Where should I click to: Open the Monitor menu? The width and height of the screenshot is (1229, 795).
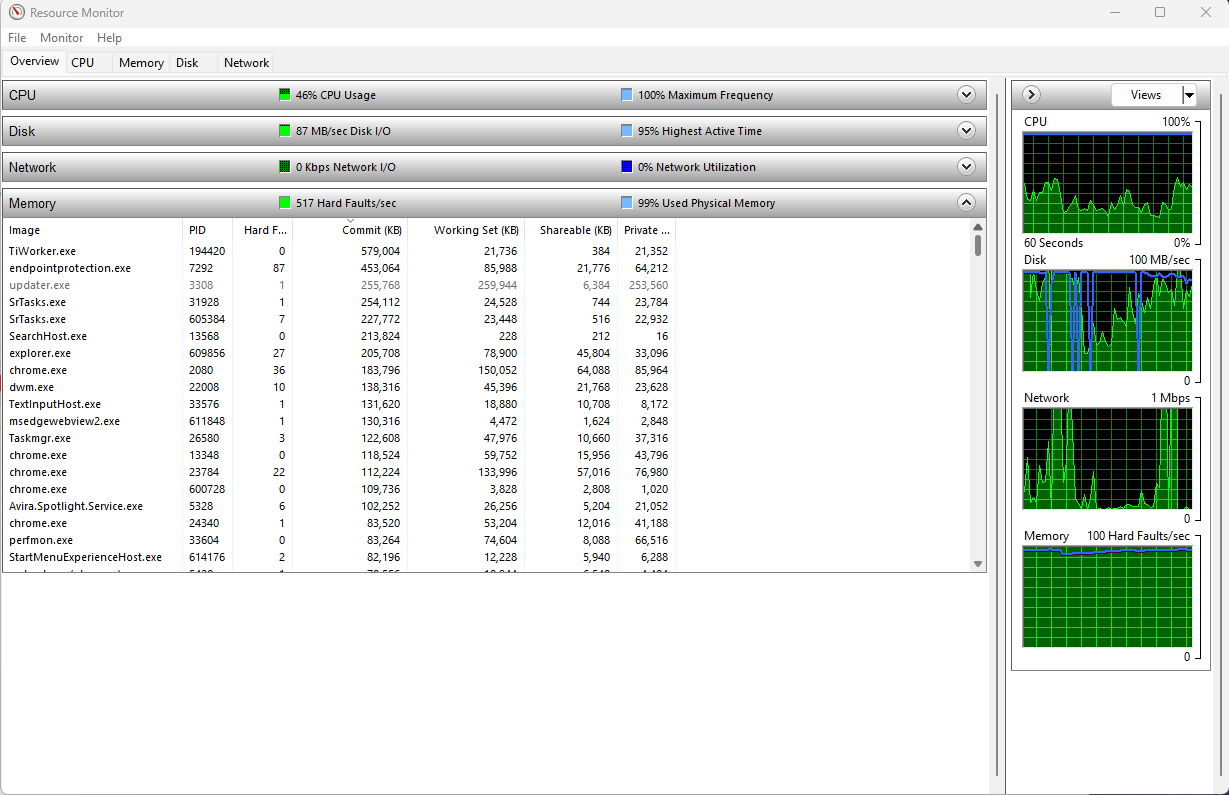point(62,38)
